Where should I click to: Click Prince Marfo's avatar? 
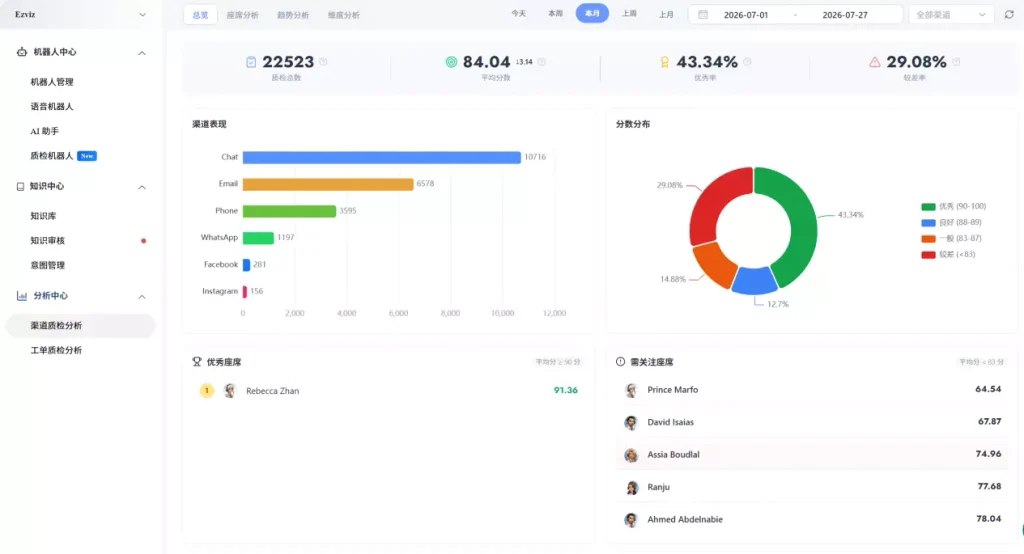(x=631, y=390)
